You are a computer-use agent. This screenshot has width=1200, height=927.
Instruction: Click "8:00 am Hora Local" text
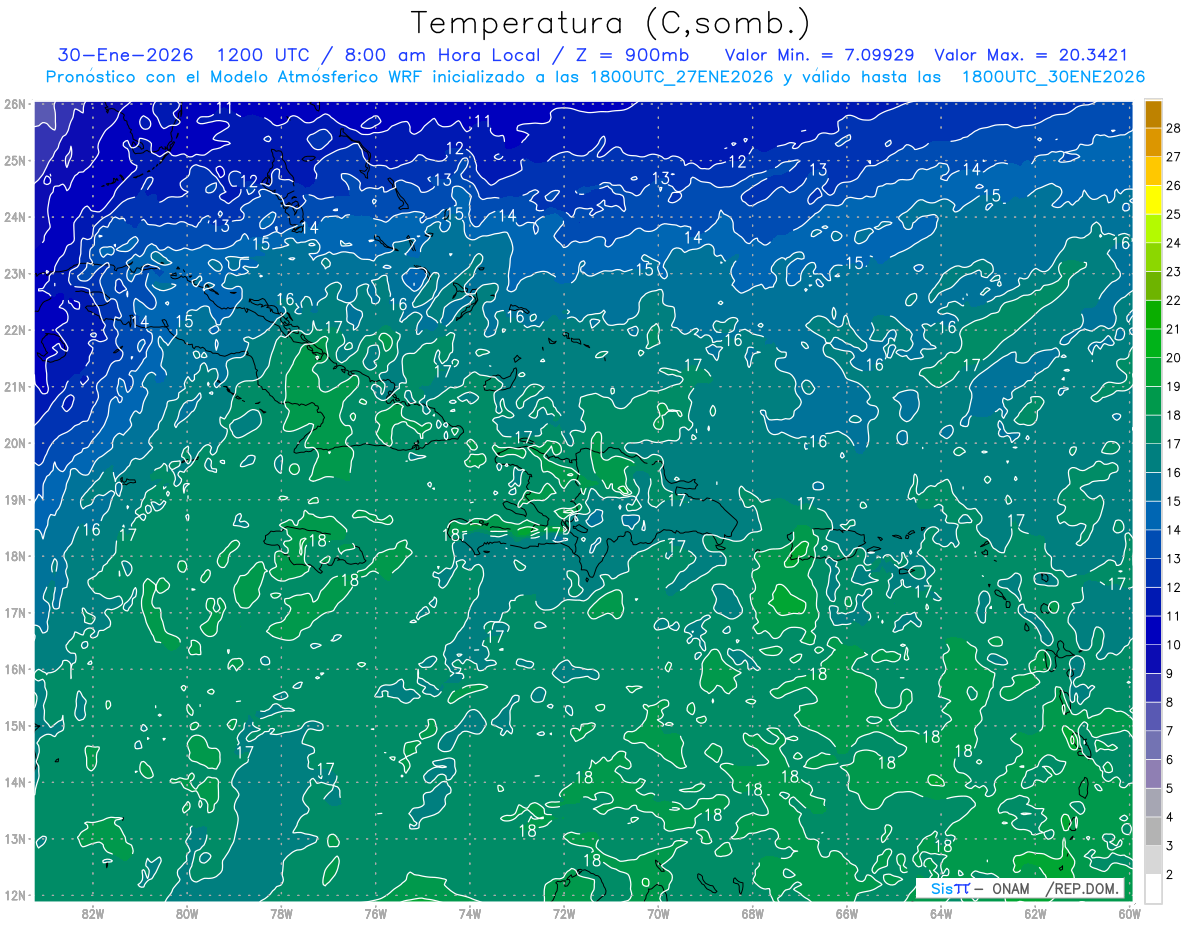coord(442,56)
